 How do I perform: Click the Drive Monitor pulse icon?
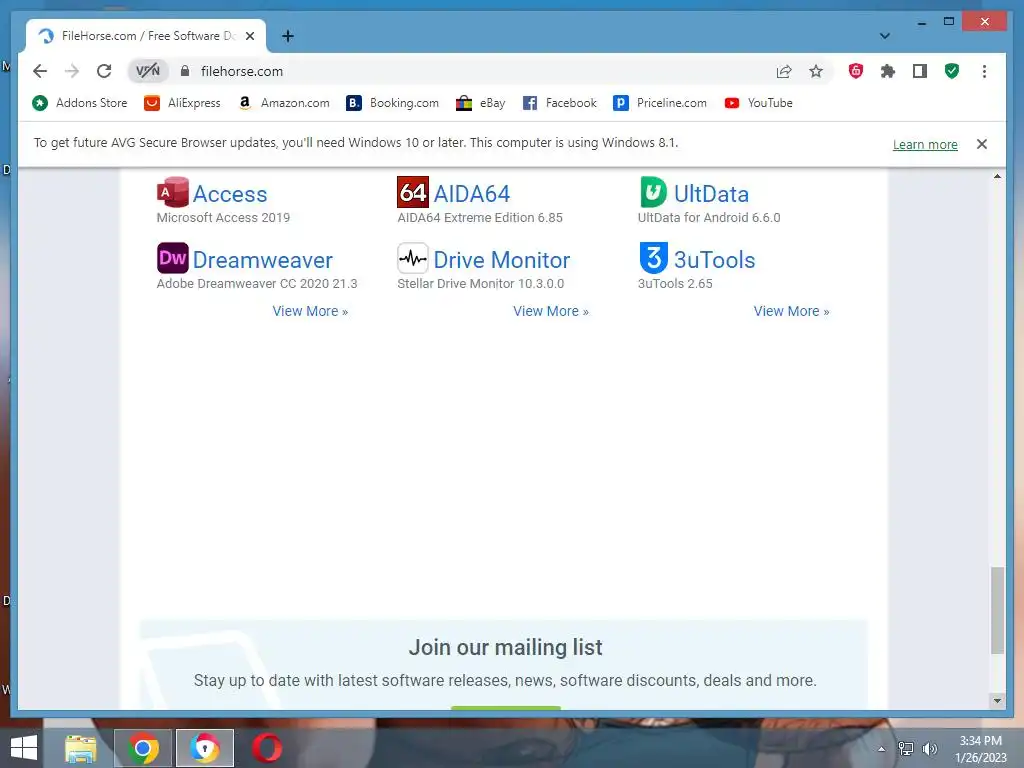click(x=413, y=258)
